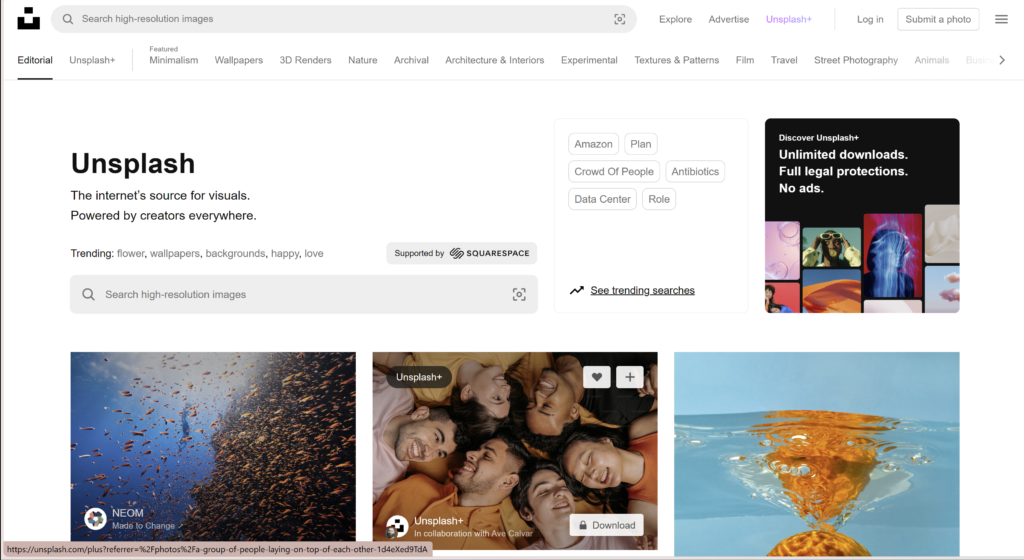The width and height of the screenshot is (1024, 560).
Task: Open the Travel category
Action: (x=784, y=60)
